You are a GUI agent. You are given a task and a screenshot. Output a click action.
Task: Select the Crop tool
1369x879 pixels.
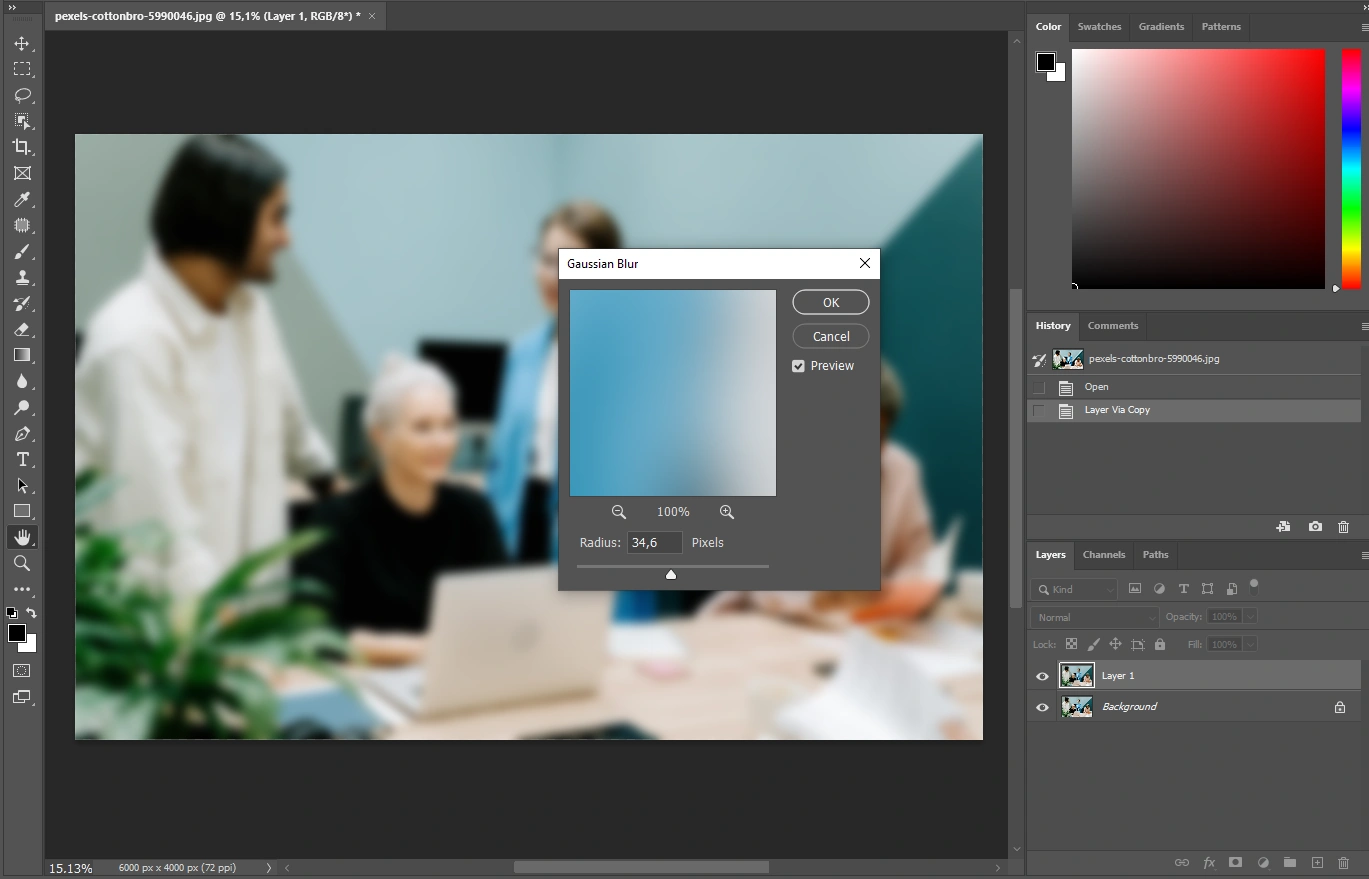tap(22, 147)
